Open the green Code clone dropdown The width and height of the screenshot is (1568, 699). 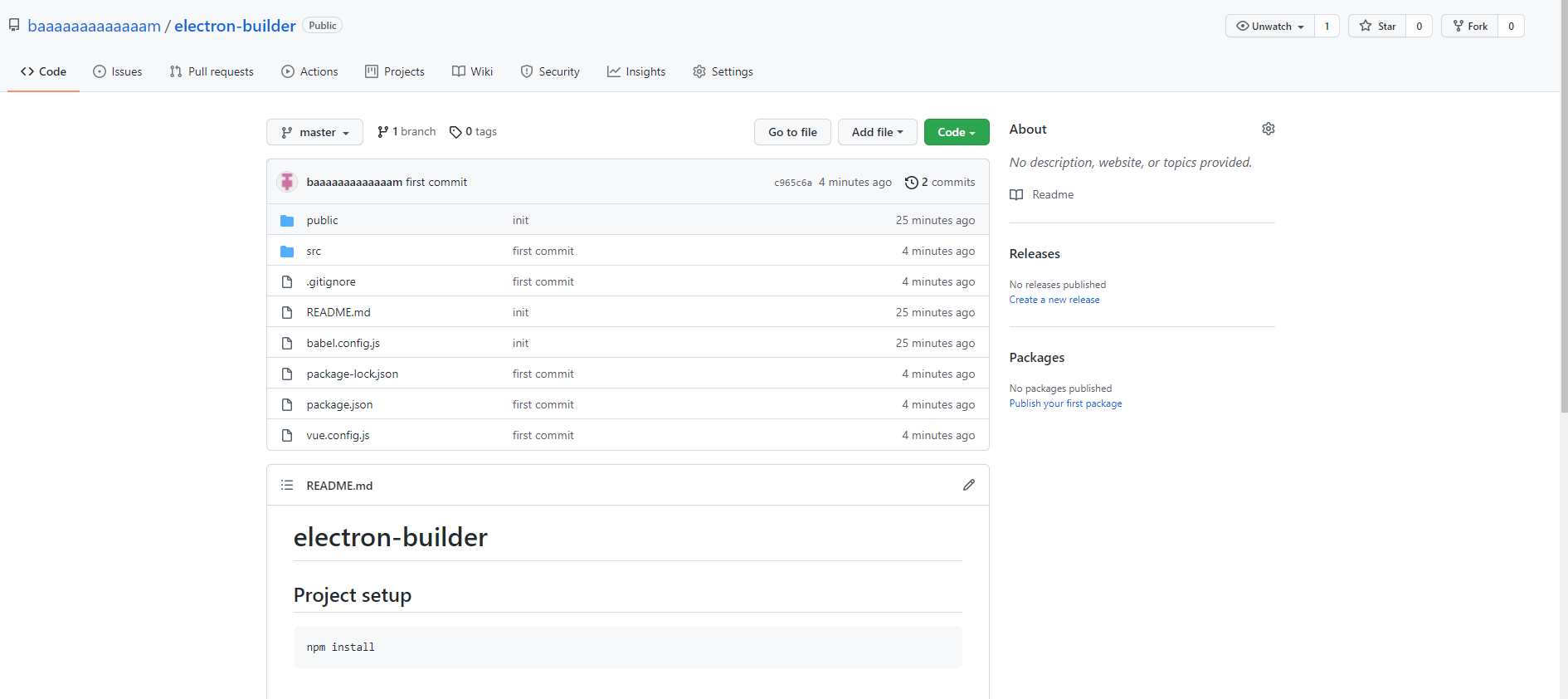tap(957, 132)
